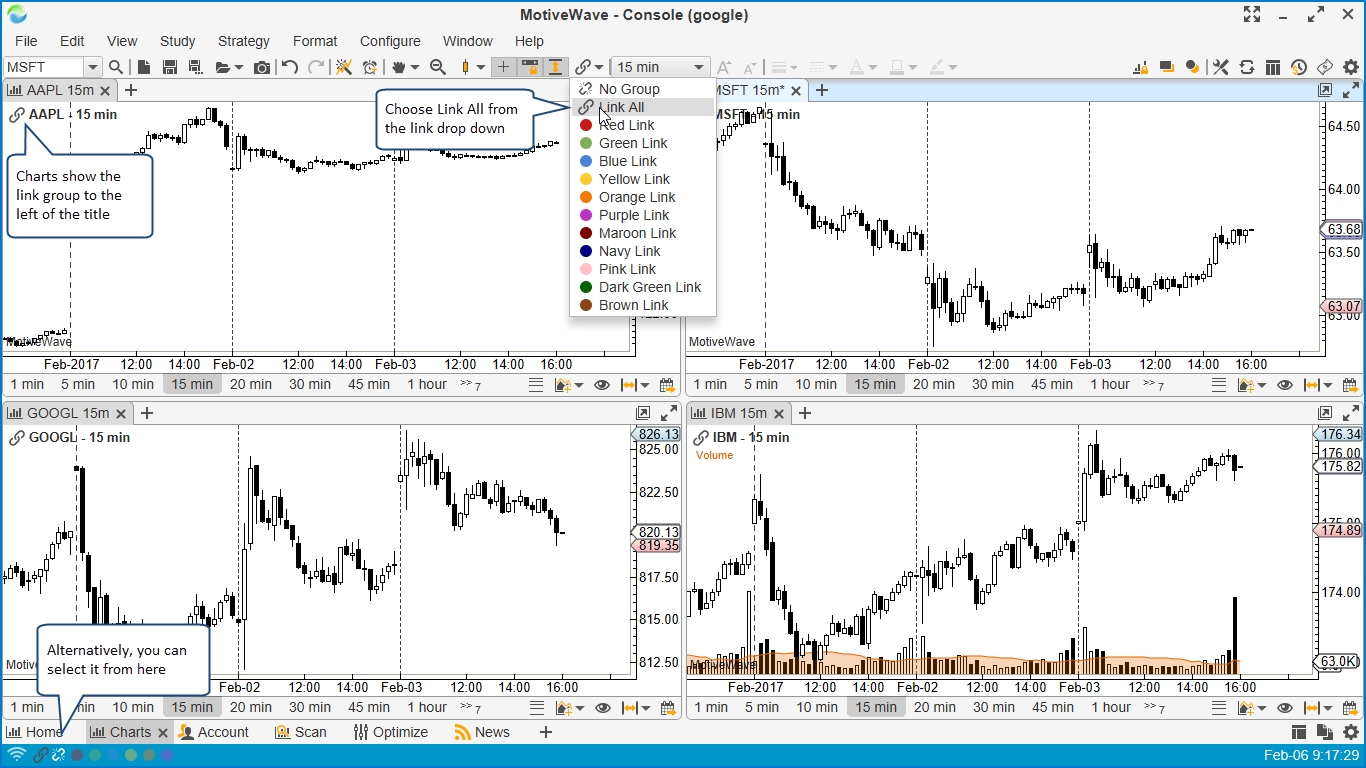Screen dimensions: 1366x768
Task: Select the hand pan mouse tool
Action: 400,67
